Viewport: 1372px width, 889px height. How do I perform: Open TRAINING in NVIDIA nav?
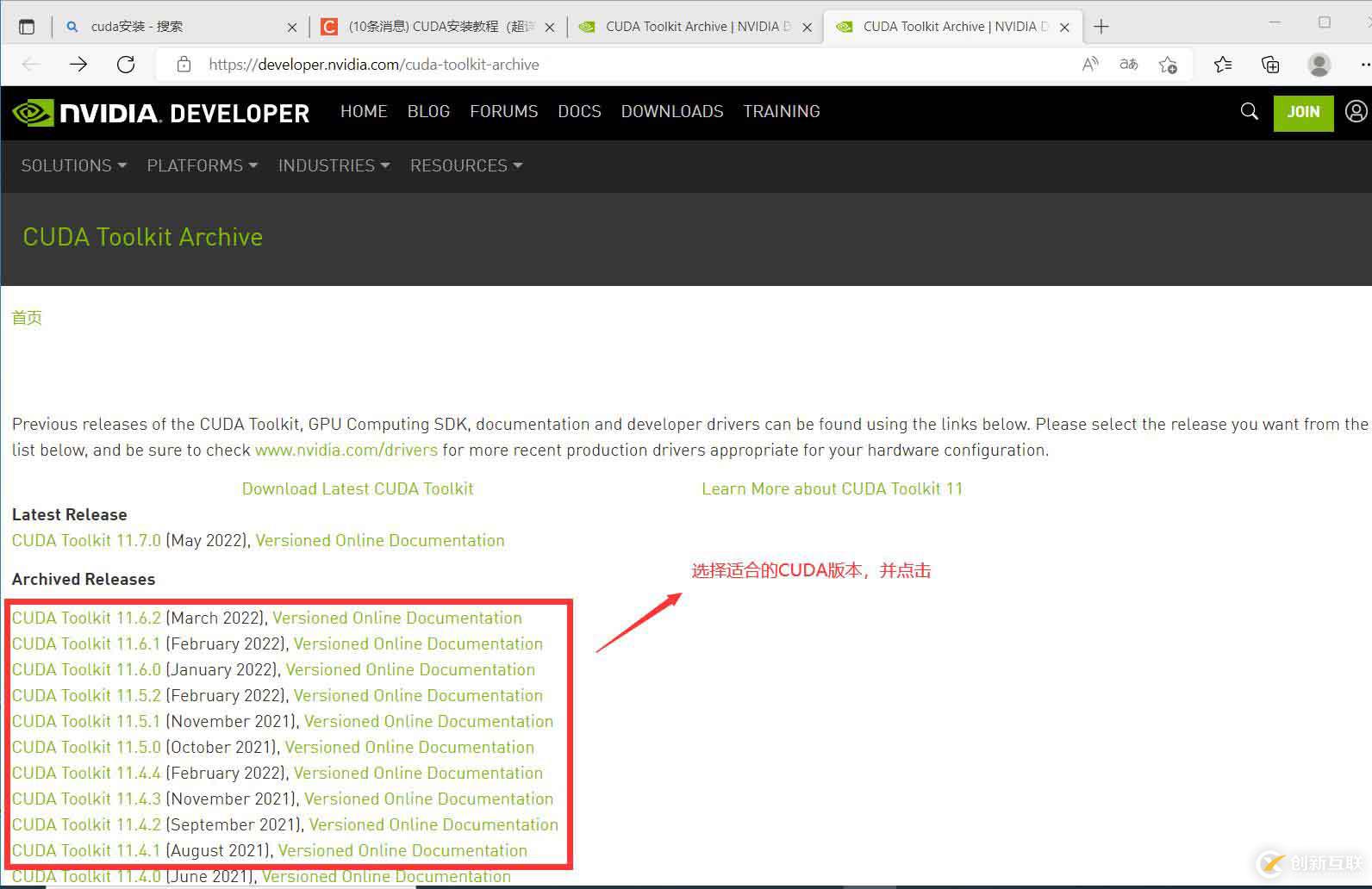pyautogui.click(x=782, y=111)
